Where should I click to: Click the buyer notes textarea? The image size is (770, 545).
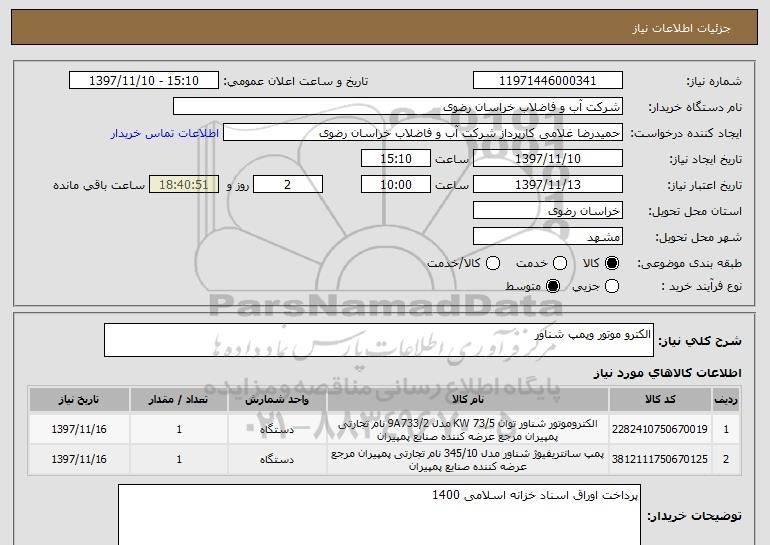point(379,515)
